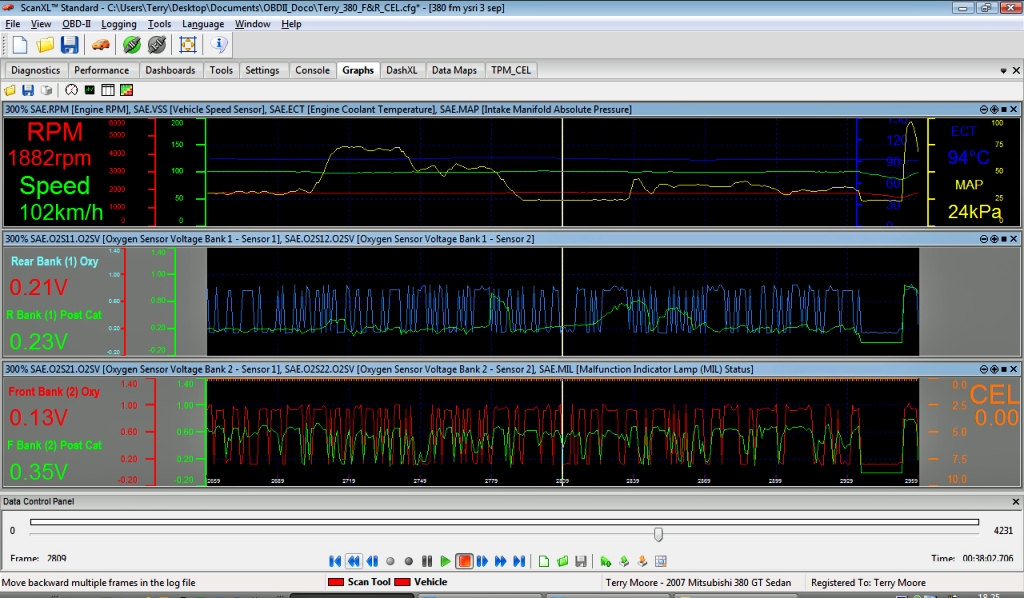Switch to the Data Maps tab
Screen dimensions: 1024x598
click(454, 70)
